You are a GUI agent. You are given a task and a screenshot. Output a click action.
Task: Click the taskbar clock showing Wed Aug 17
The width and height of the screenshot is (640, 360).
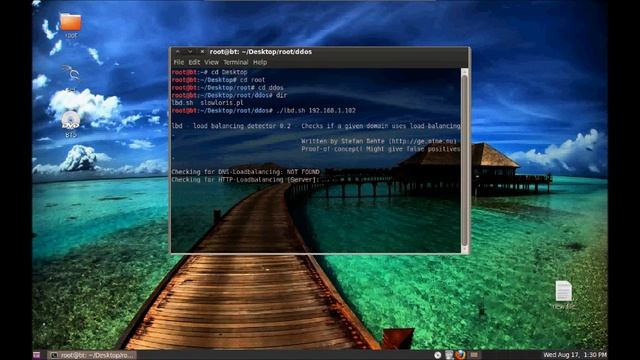575,355
